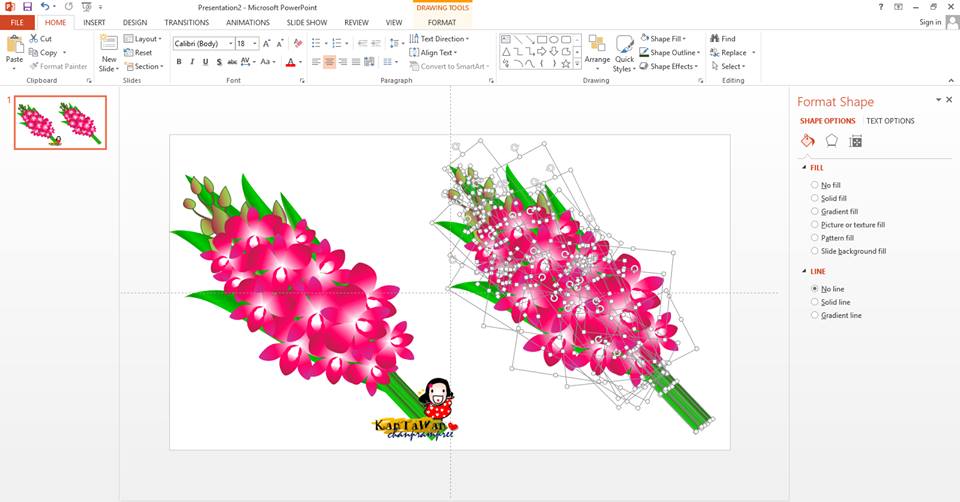Collapse the LINE section in Format Shape

click(804, 271)
